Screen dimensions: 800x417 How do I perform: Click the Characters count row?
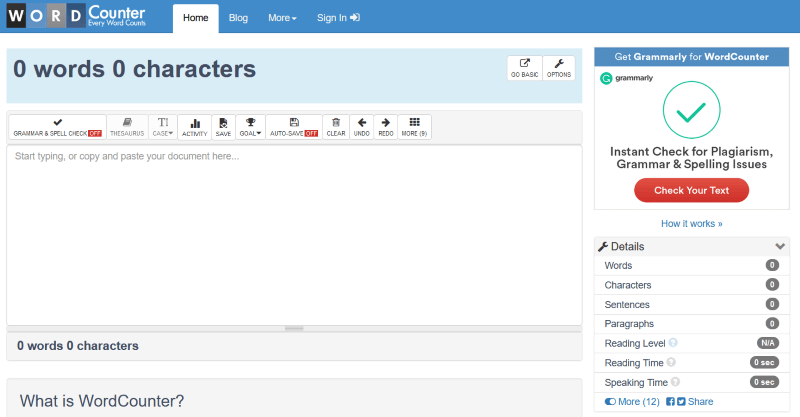pyautogui.click(x=691, y=285)
